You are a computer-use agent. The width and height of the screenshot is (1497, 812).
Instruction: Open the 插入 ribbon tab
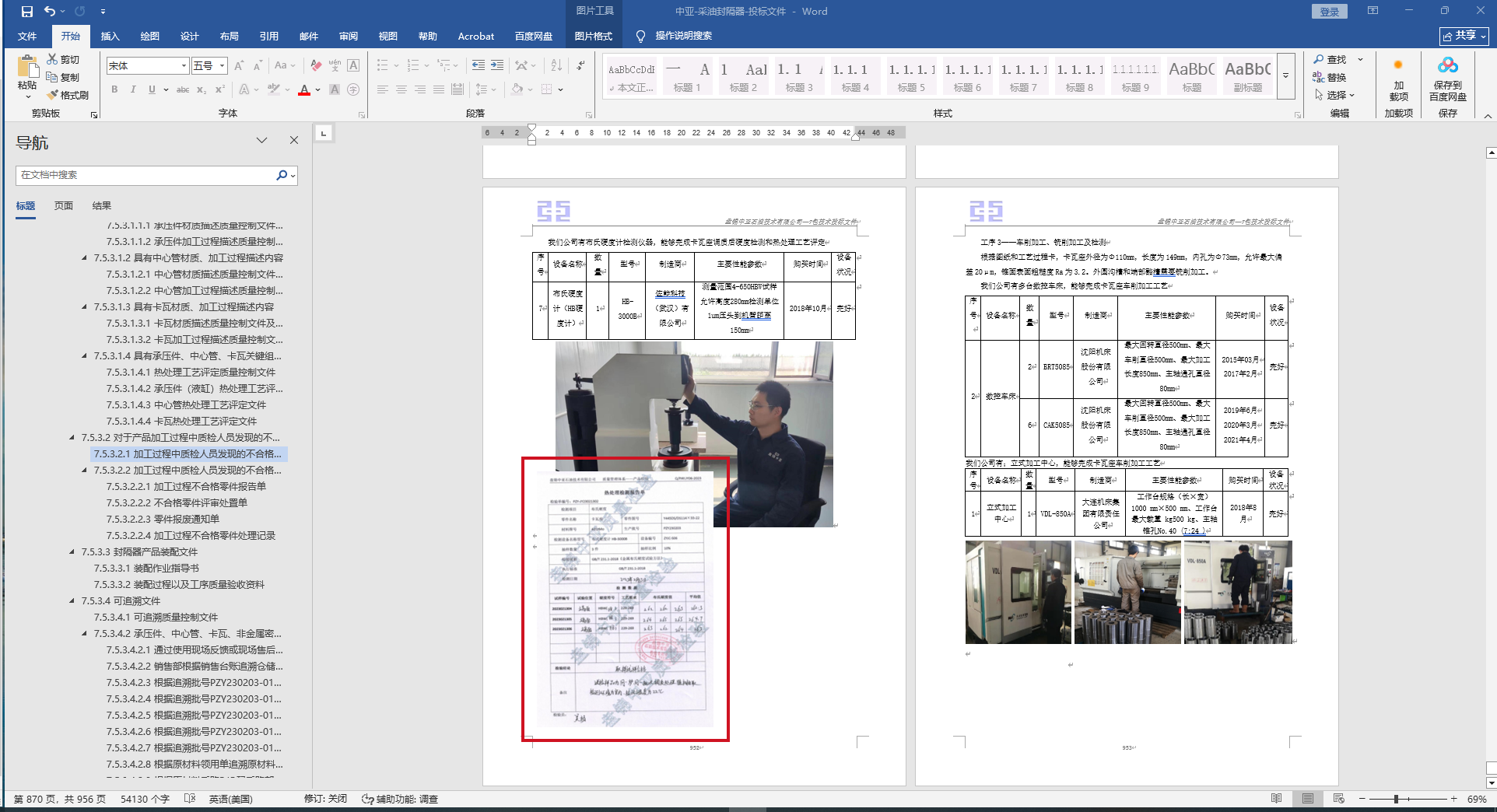pyautogui.click(x=110, y=36)
